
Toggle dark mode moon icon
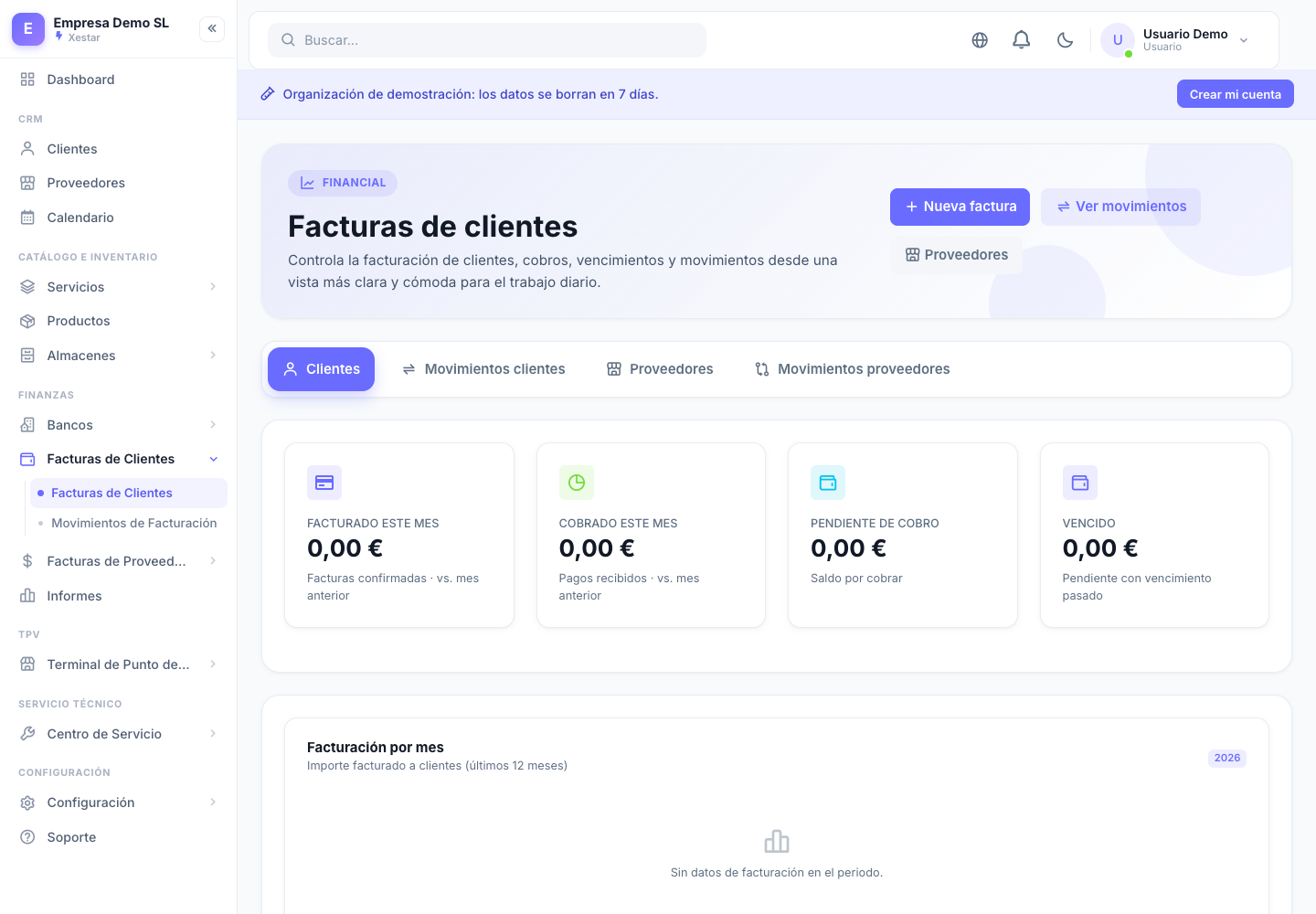[x=1065, y=40]
